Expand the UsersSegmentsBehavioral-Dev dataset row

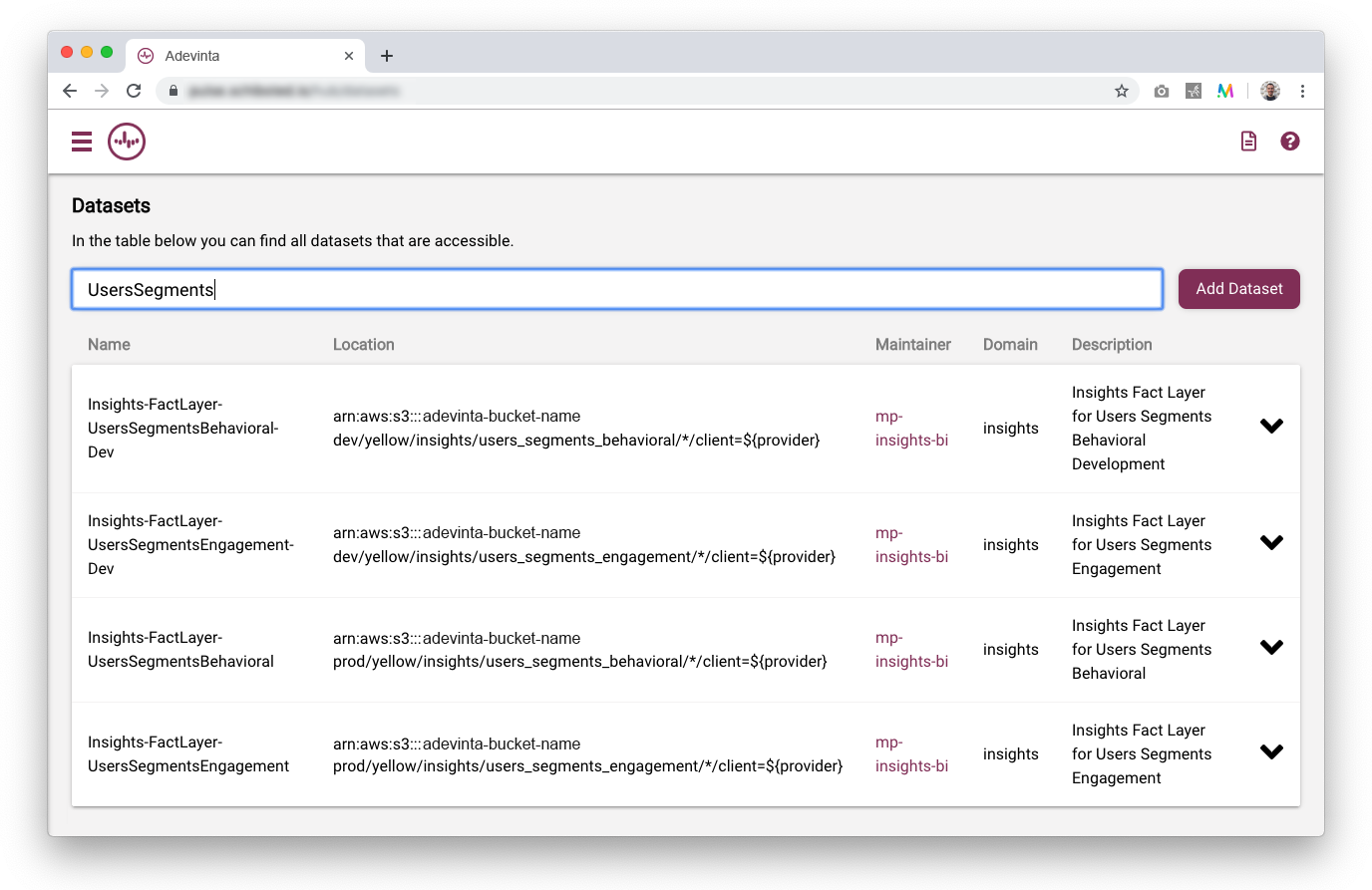(1271, 427)
